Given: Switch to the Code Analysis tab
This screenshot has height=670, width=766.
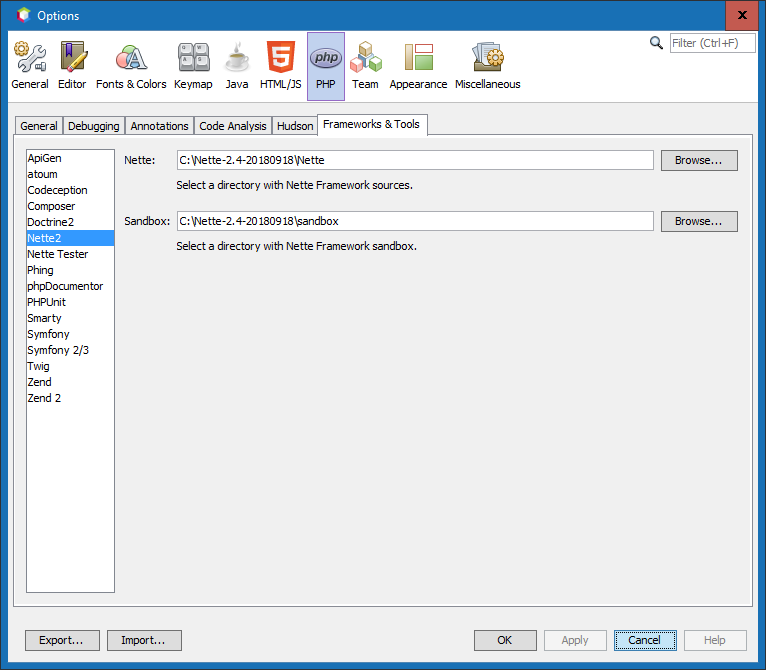Looking at the screenshot, I should click(233, 126).
